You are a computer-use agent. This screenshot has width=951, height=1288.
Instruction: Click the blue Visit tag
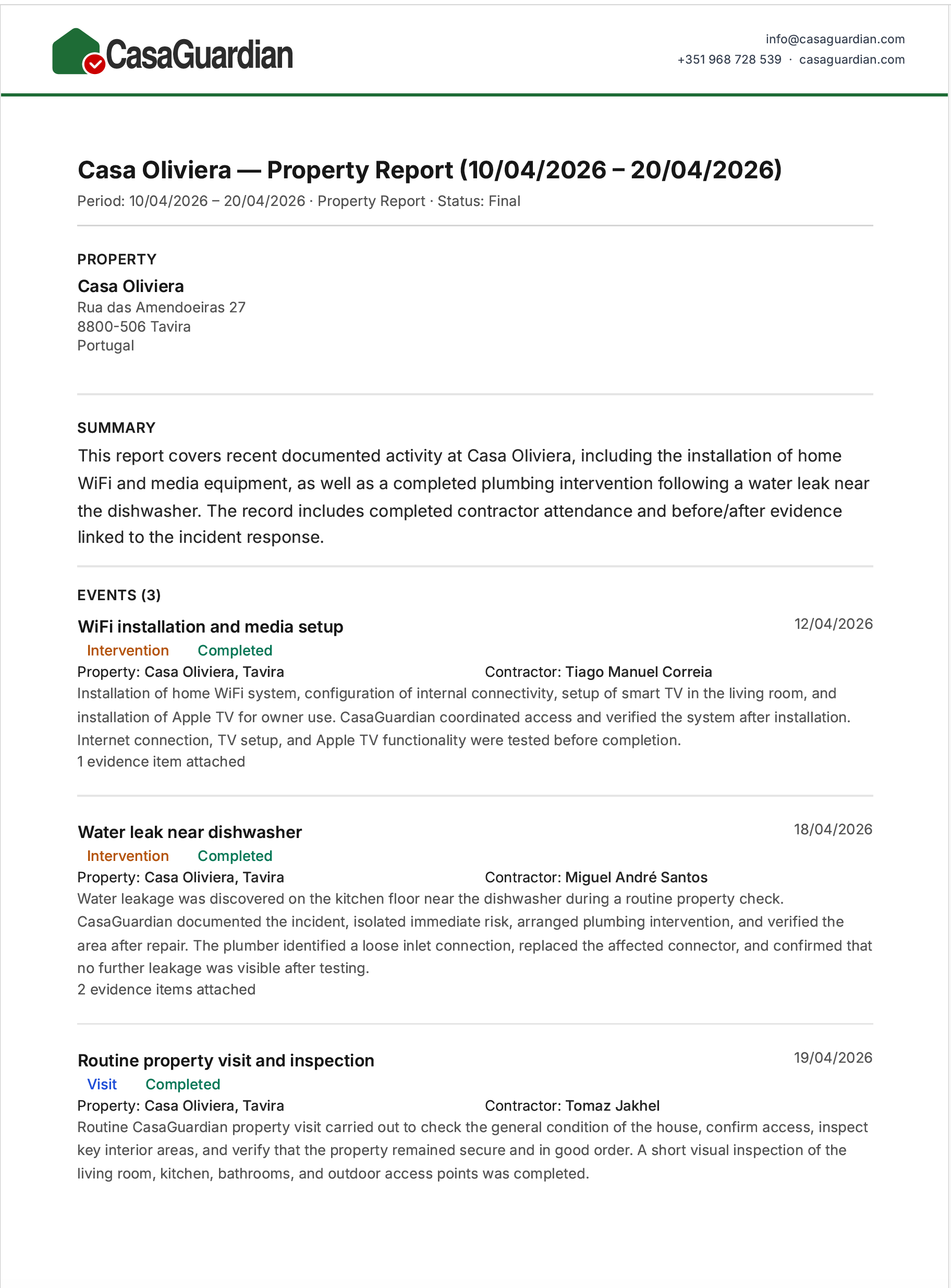pos(102,1084)
